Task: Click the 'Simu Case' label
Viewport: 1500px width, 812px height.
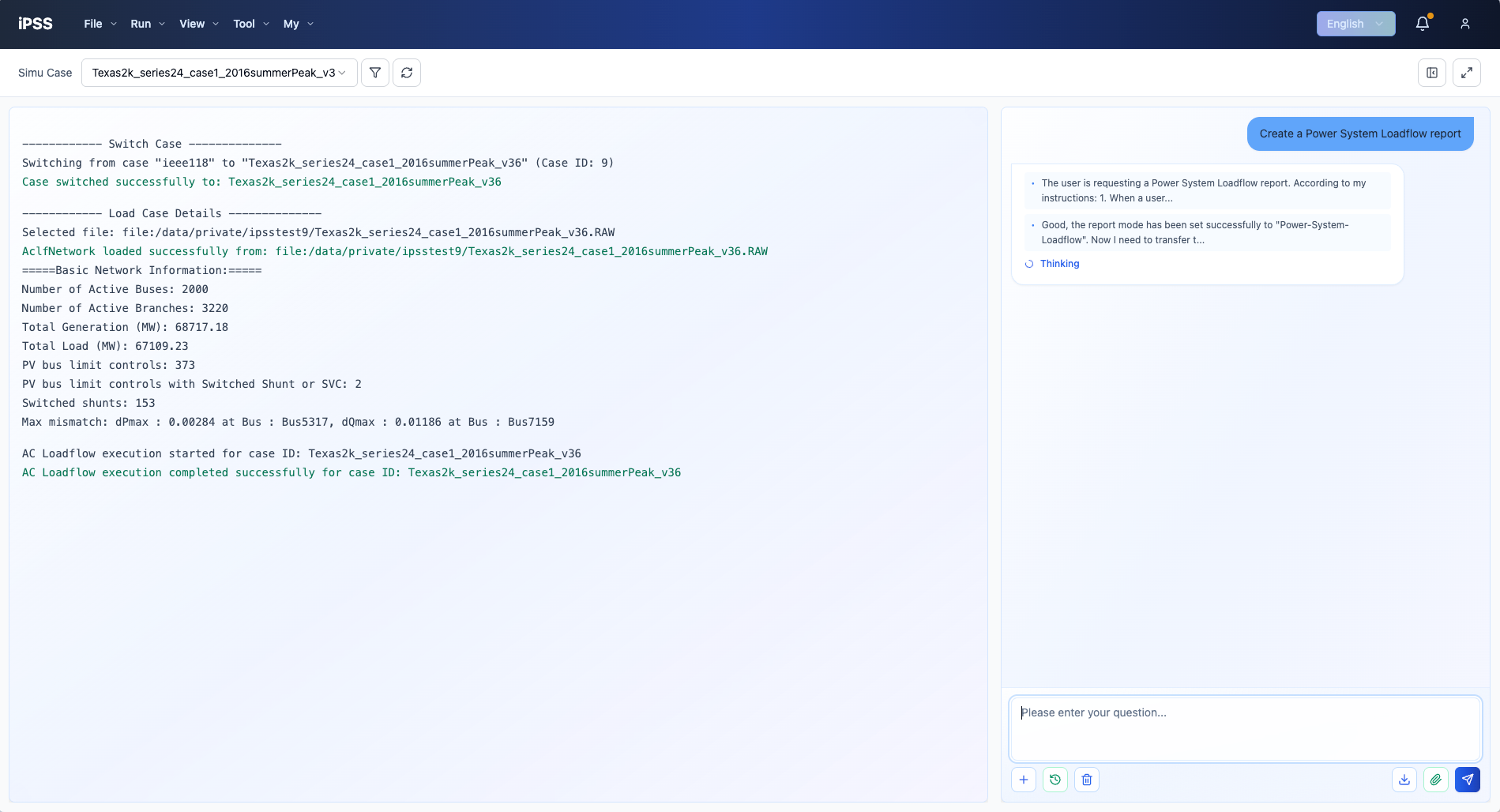Action: 45,73
